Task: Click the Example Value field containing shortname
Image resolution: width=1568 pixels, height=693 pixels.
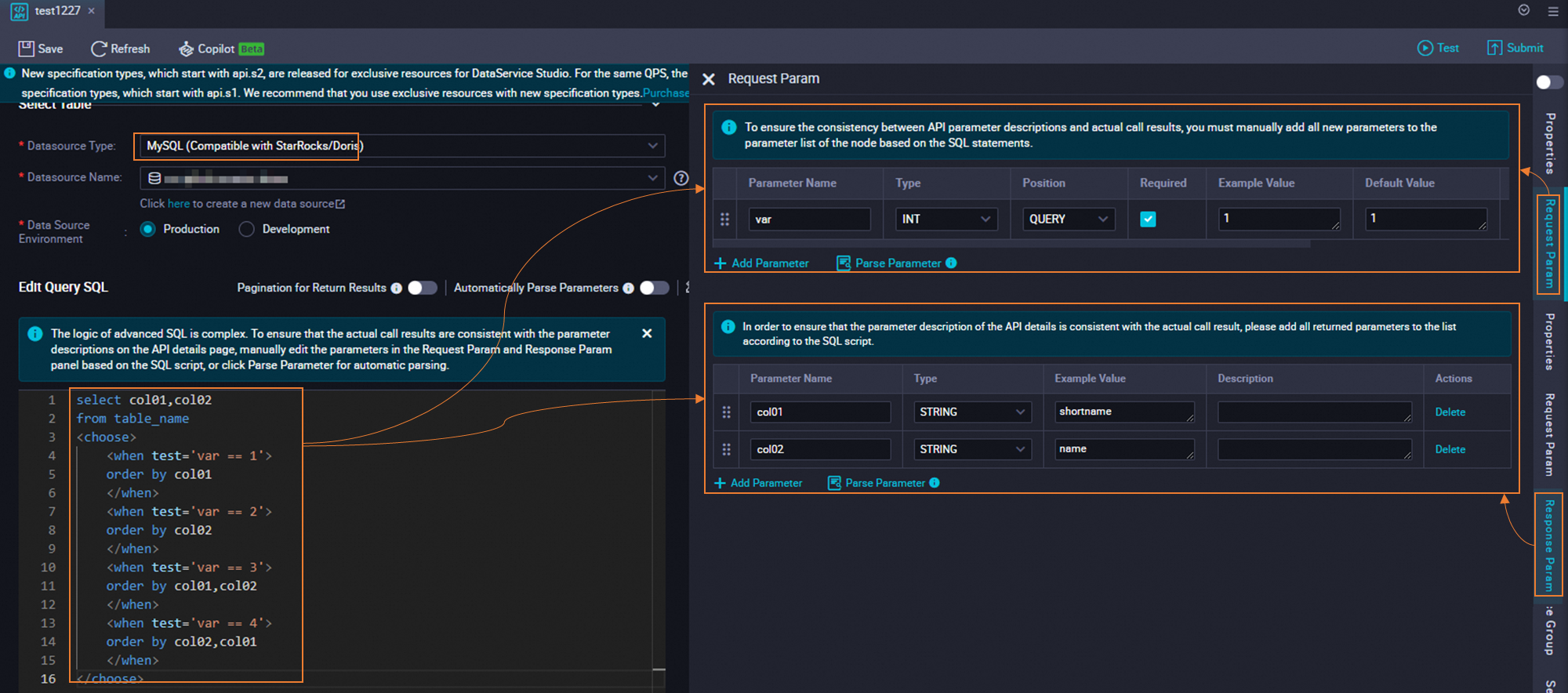Action: pyautogui.click(x=1123, y=412)
